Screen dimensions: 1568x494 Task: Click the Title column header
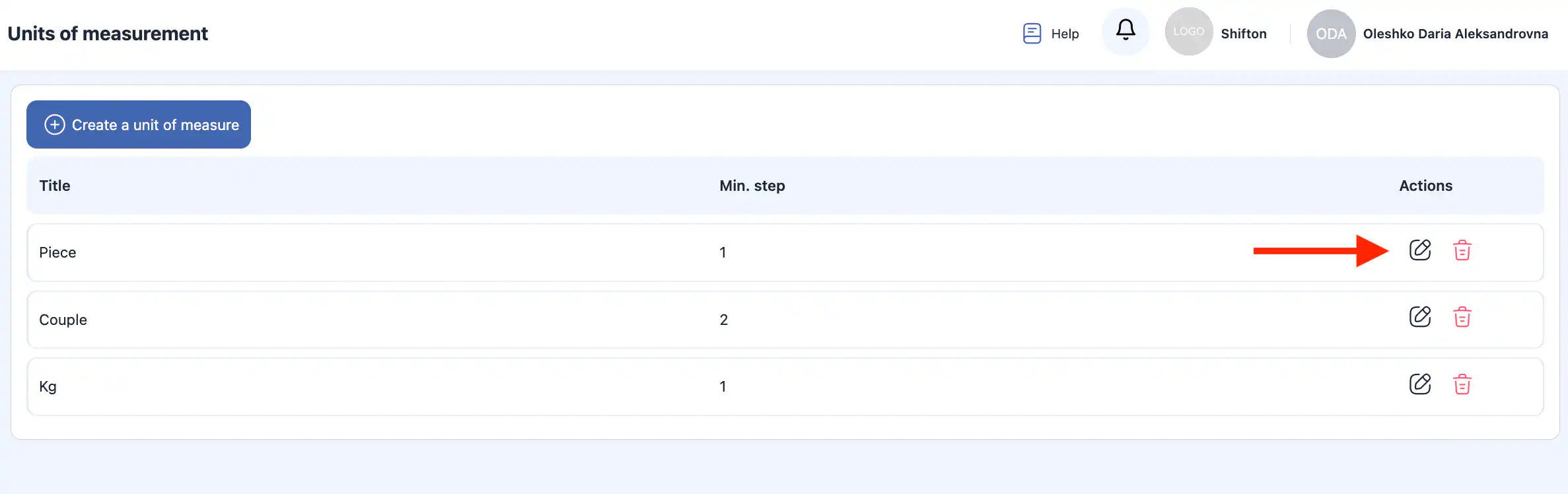click(x=55, y=186)
